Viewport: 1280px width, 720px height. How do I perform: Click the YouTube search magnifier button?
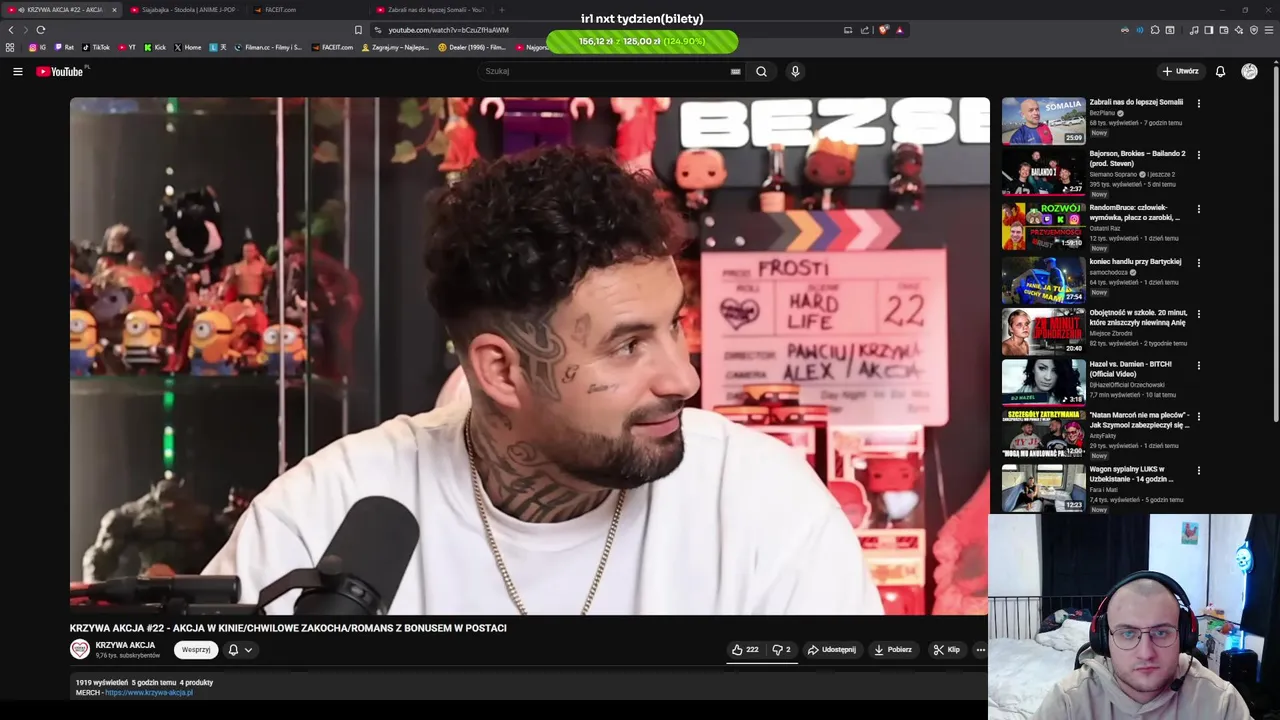(761, 71)
